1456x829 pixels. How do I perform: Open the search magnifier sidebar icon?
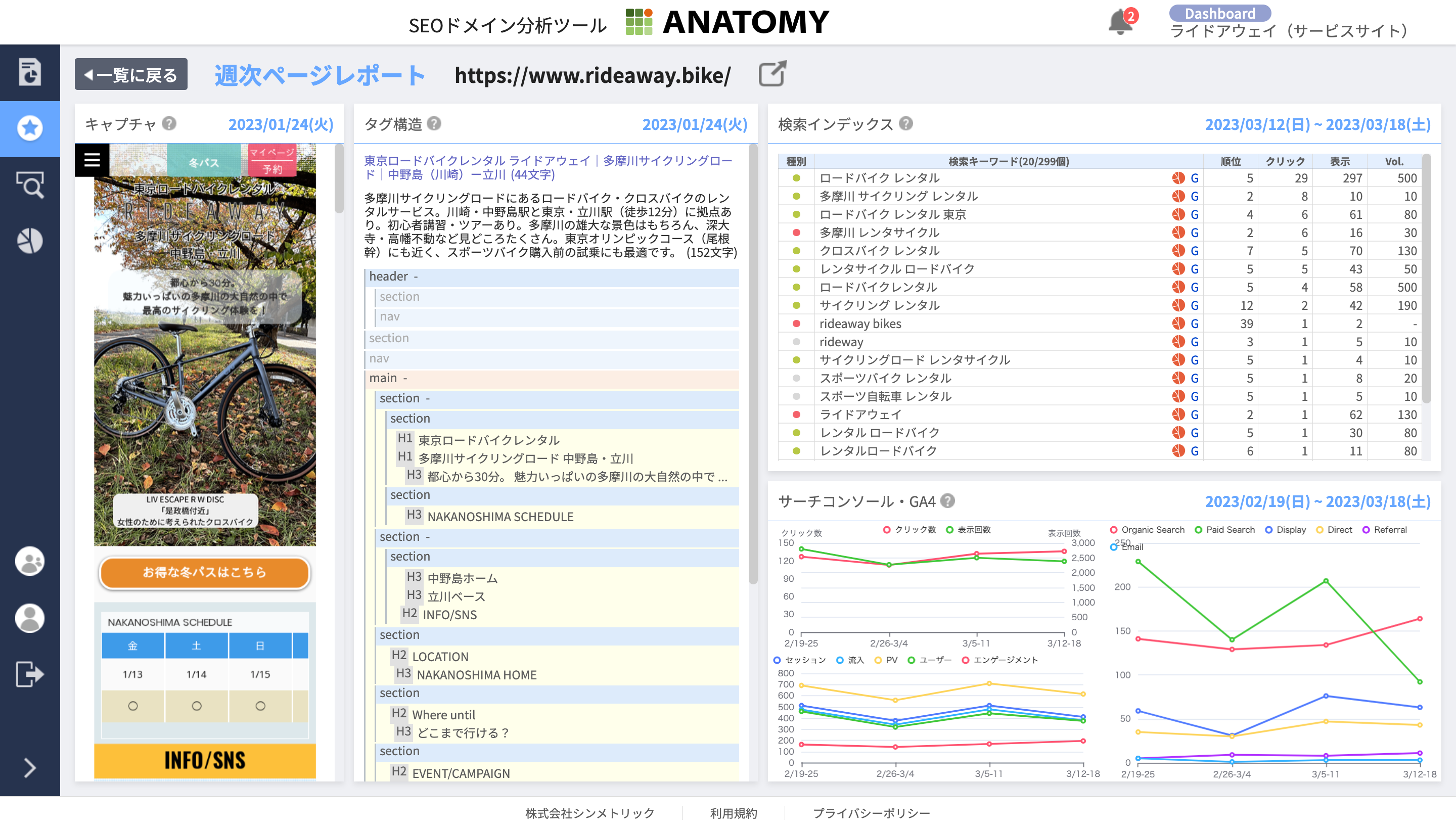point(30,185)
